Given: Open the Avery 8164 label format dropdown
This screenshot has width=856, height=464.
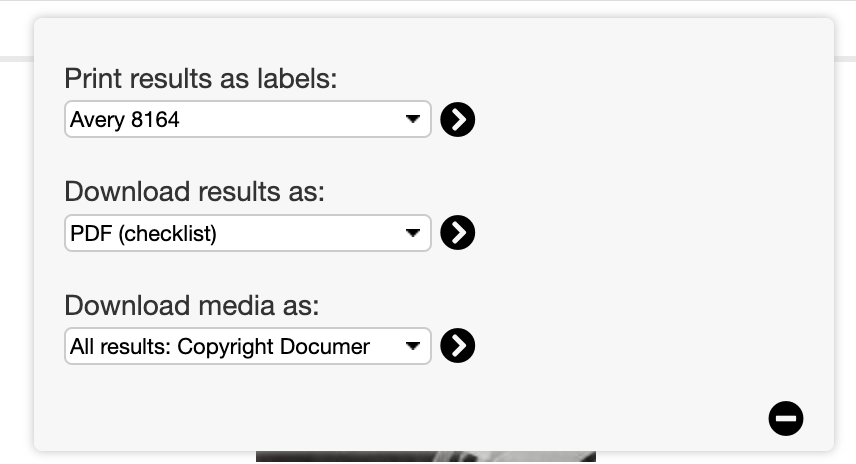Looking at the screenshot, I should tap(248, 120).
